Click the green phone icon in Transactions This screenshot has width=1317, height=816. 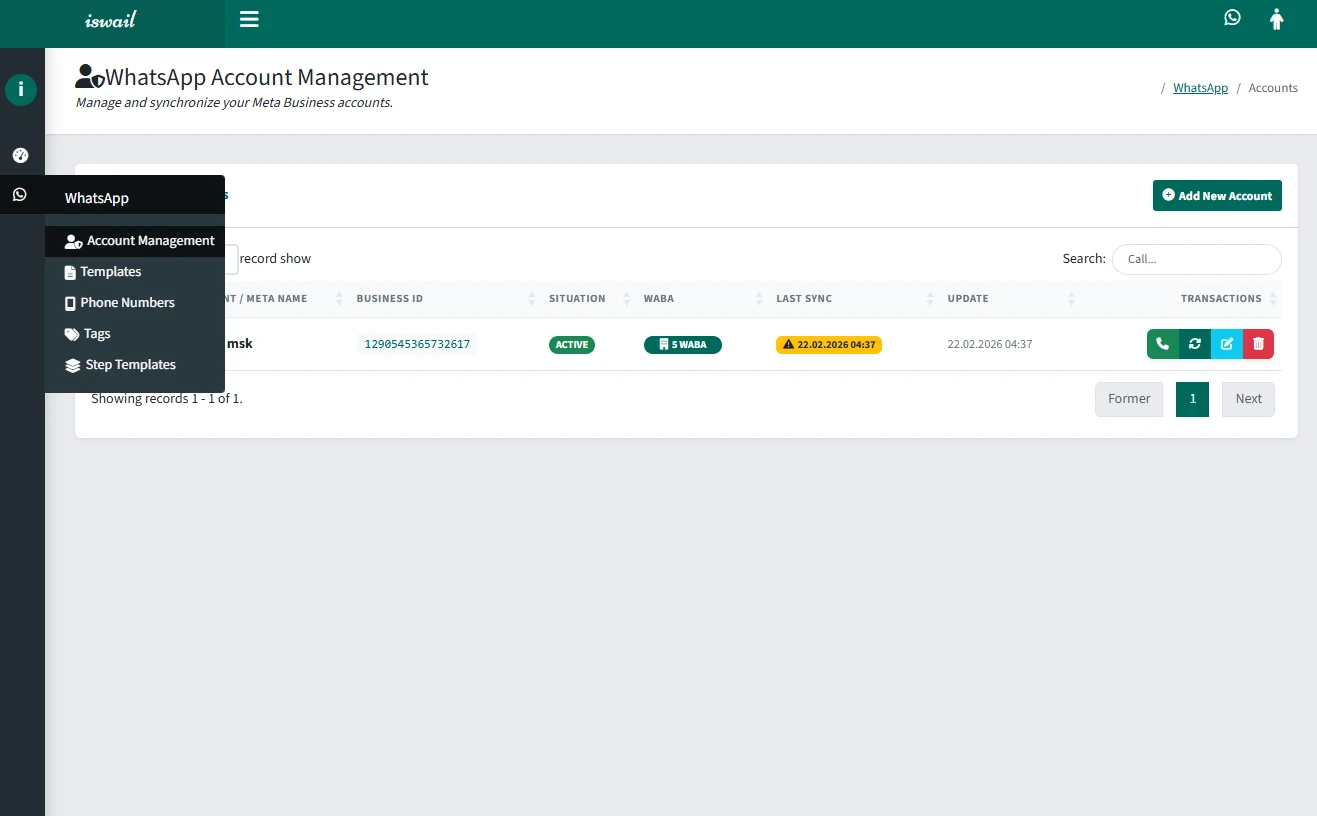pos(1162,344)
